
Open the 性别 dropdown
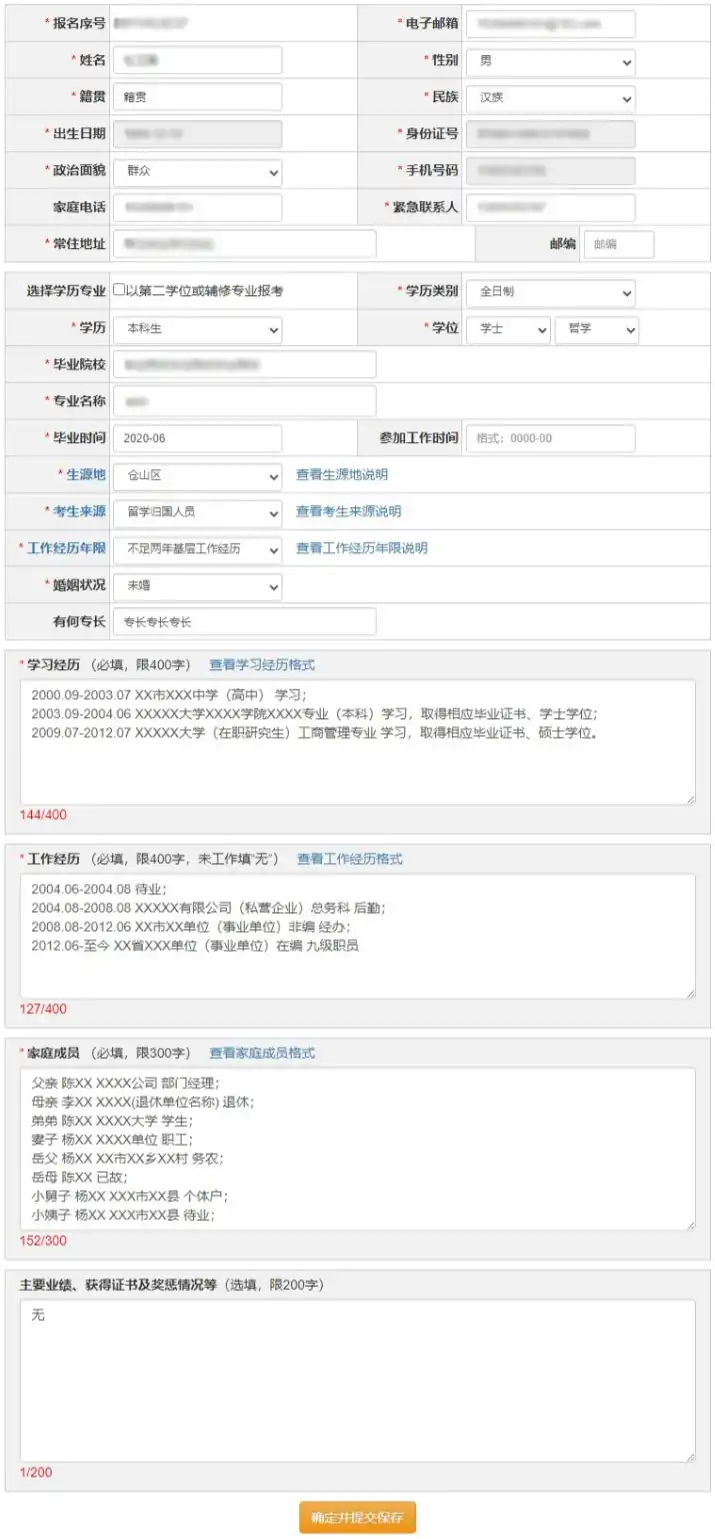(x=550, y=61)
